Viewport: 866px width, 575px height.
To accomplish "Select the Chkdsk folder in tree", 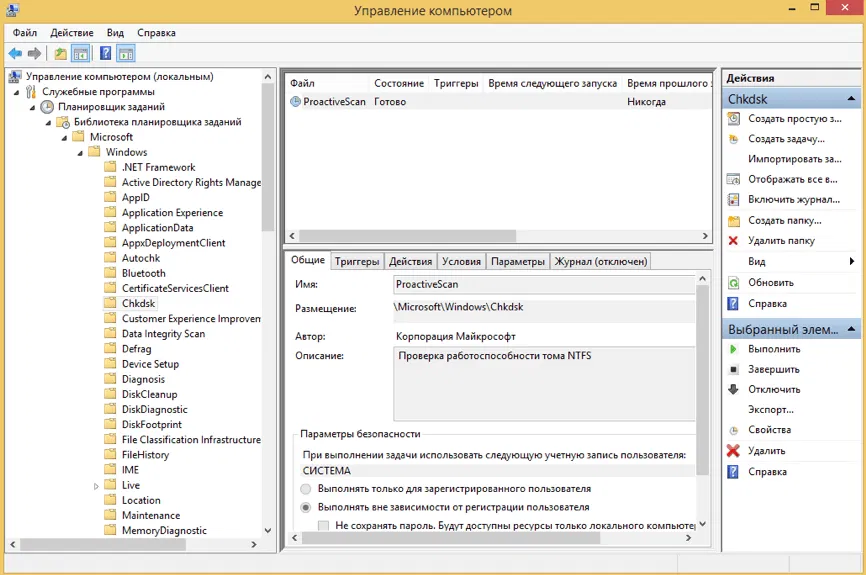I will pos(138,303).
